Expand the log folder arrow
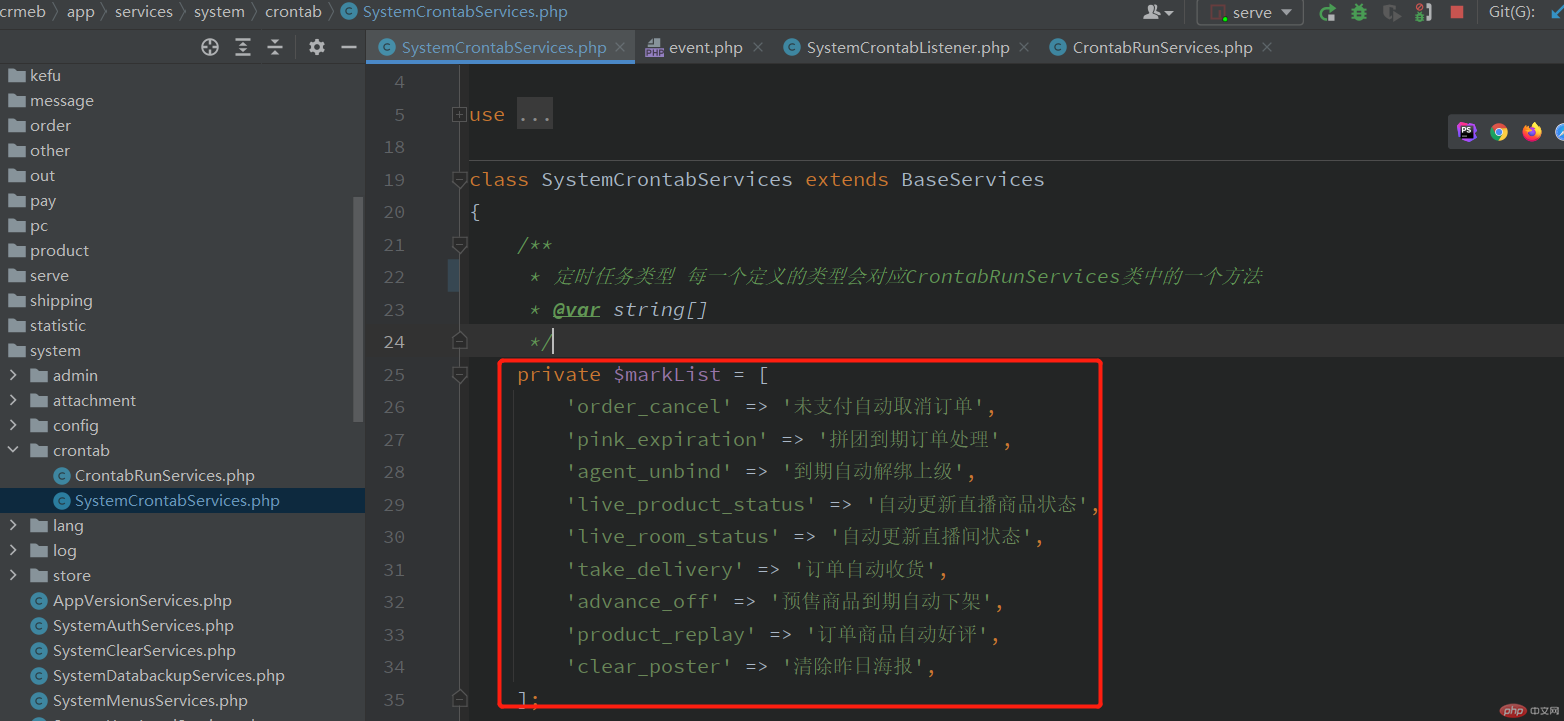 (13, 551)
